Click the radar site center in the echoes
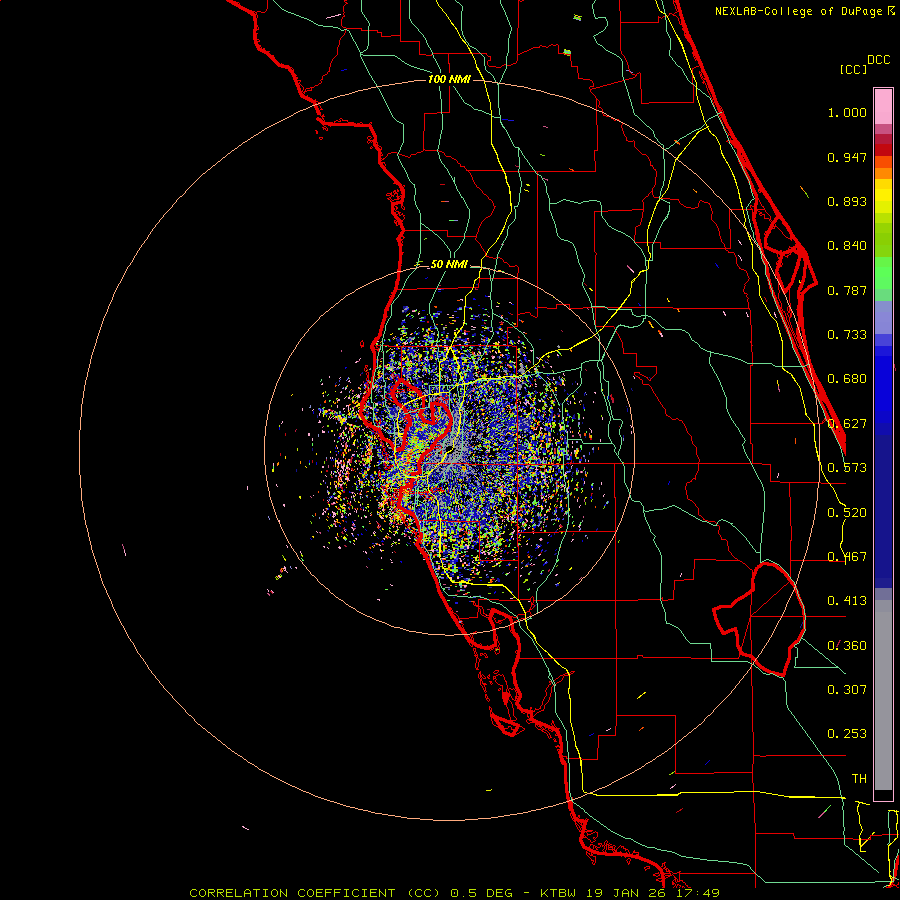The image size is (900, 900). 449,450
